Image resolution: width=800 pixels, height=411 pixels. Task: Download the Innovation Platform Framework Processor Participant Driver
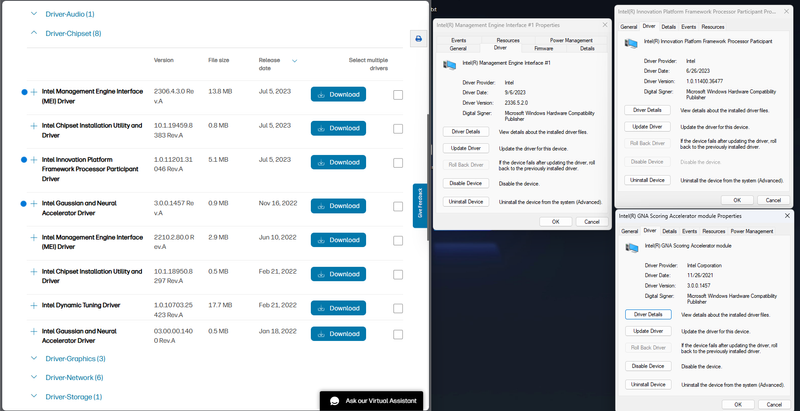tap(338, 162)
